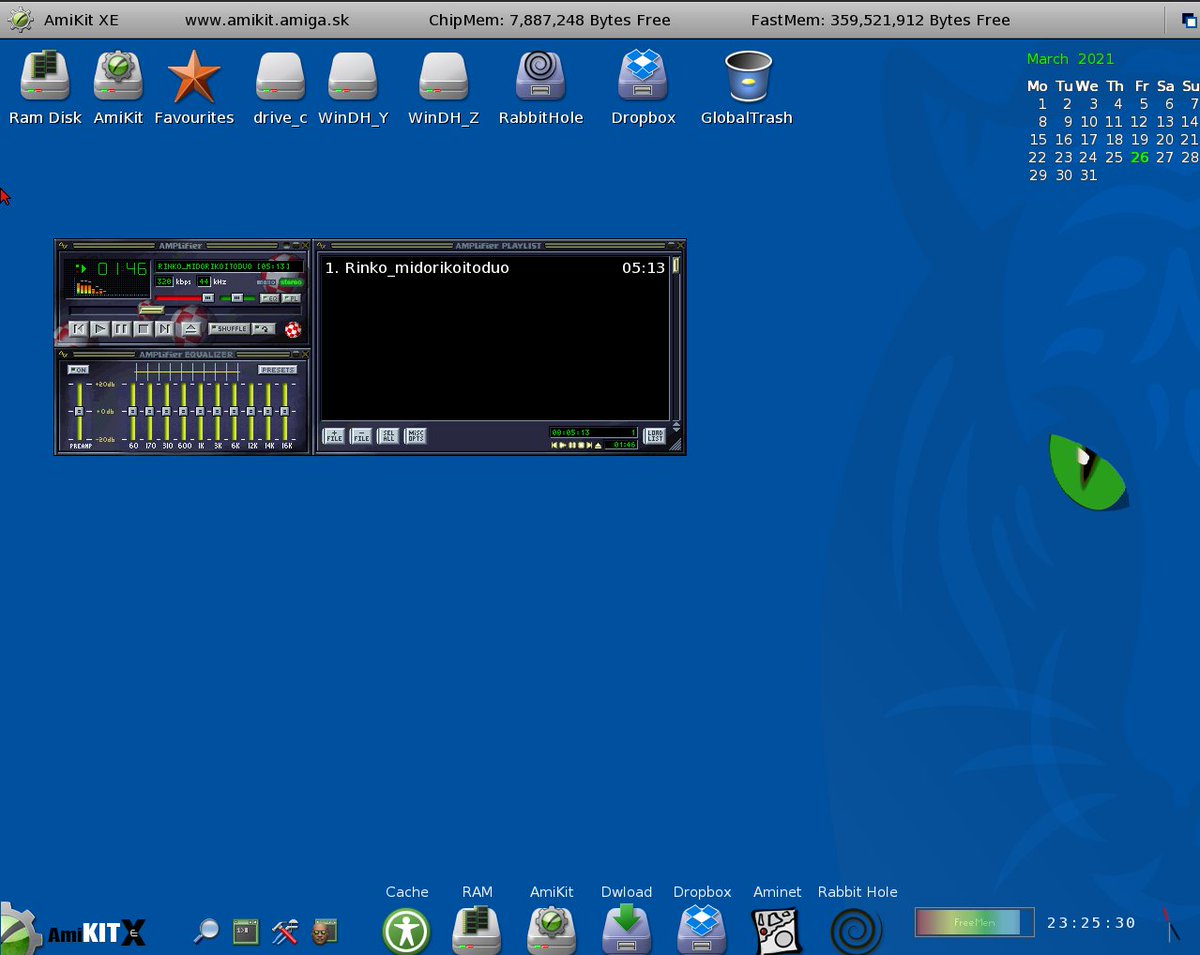This screenshot has height=955, width=1200.
Task: Toggle the EQ window button
Action: pyautogui.click(x=270, y=298)
